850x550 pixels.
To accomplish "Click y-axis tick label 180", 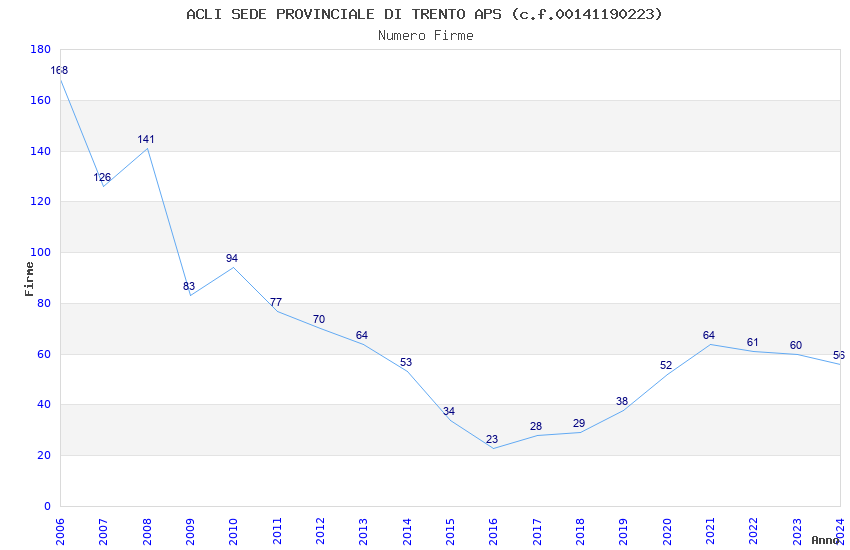I will (x=41, y=49).
